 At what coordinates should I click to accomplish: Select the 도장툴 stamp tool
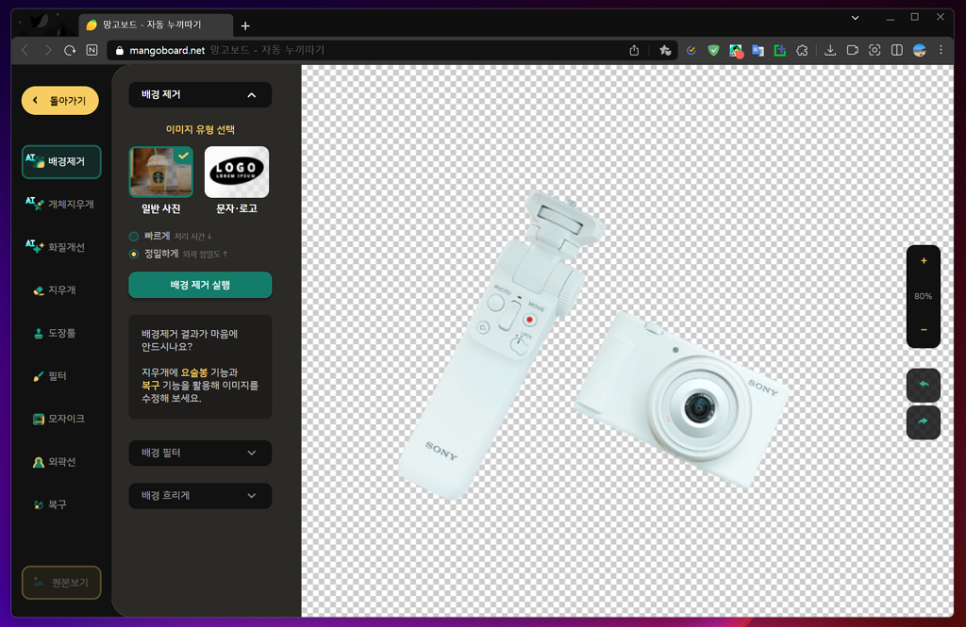click(x=54, y=333)
